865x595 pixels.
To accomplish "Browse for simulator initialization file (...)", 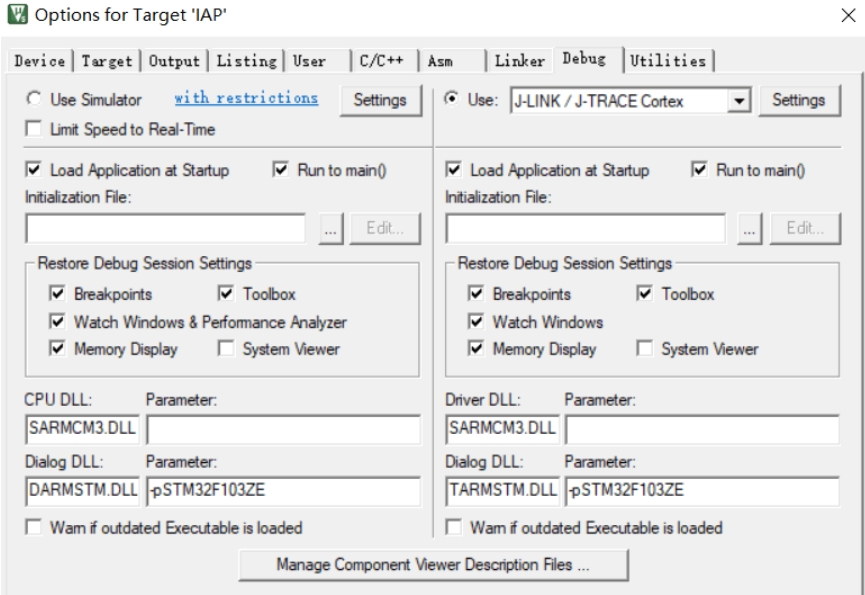I will [331, 229].
